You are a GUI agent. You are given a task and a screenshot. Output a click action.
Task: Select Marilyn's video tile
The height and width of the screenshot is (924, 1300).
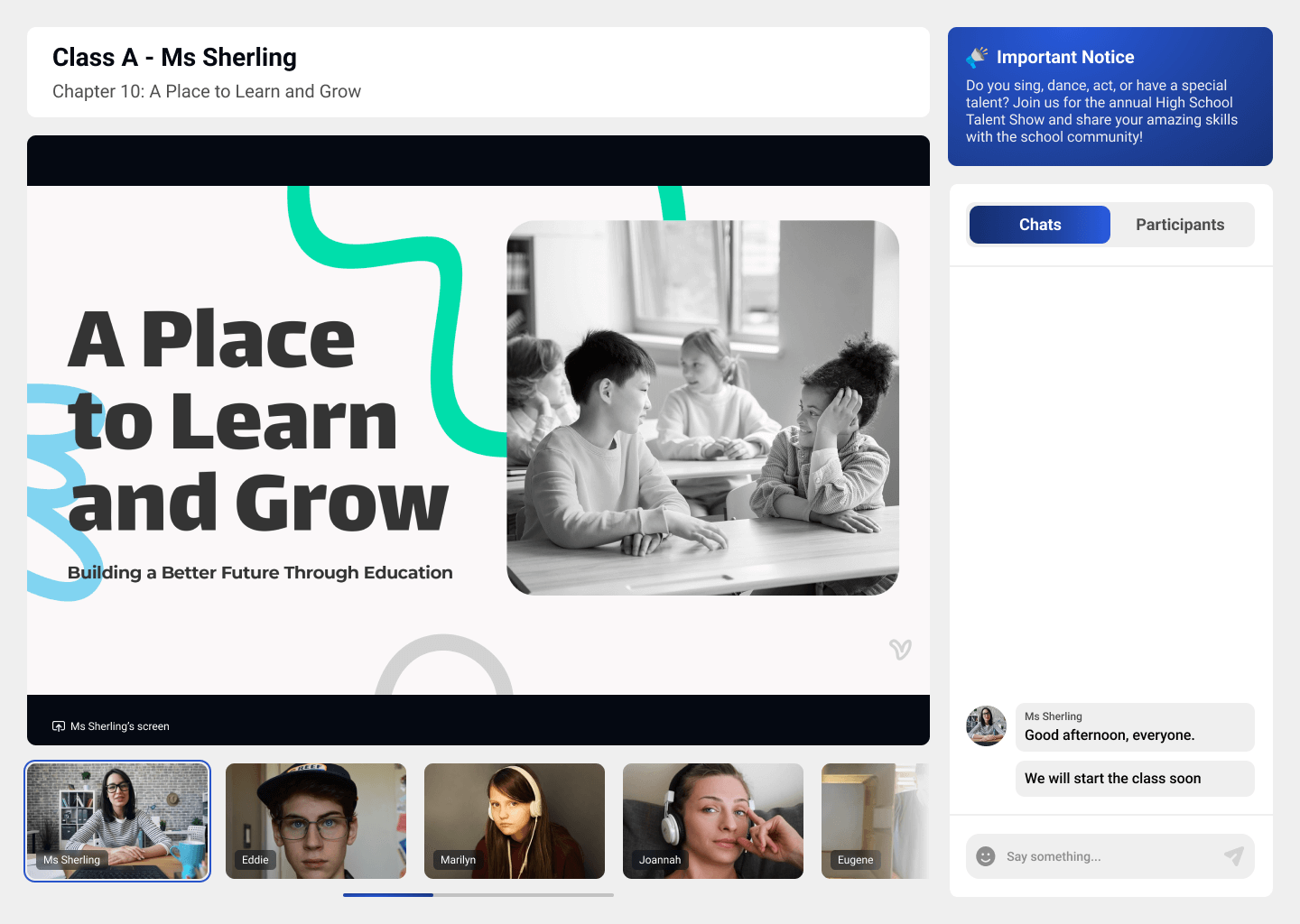pyautogui.click(x=515, y=820)
